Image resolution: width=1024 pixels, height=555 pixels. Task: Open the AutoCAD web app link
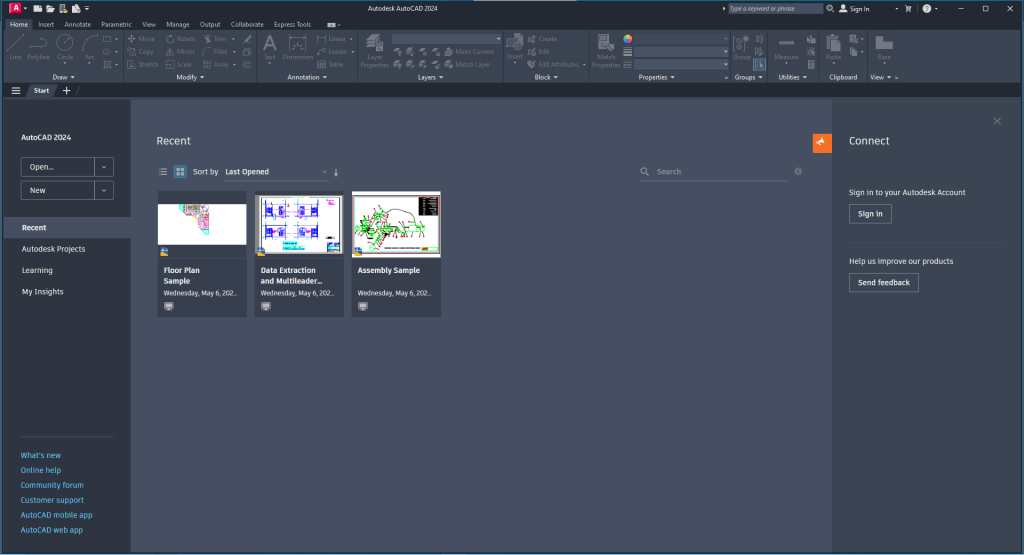point(52,530)
